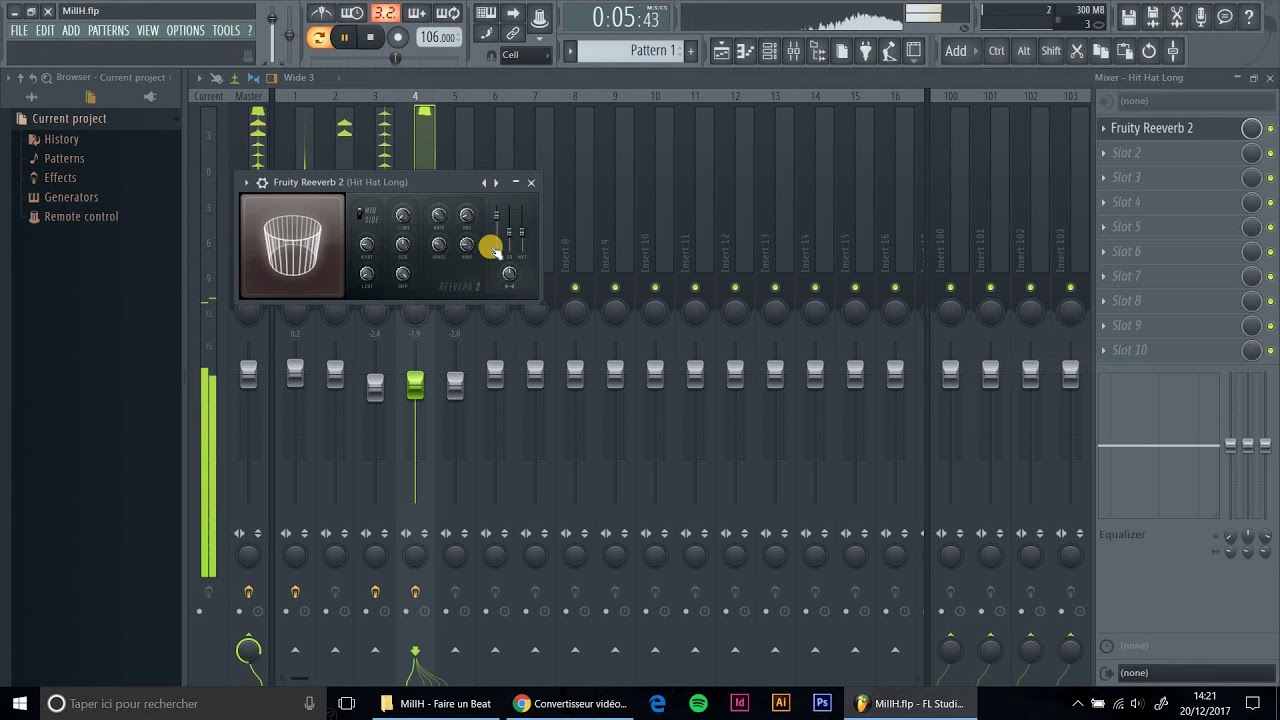Open the channel rack icon
Viewport: 1280px width, 720px height.
tap(769, 51)
